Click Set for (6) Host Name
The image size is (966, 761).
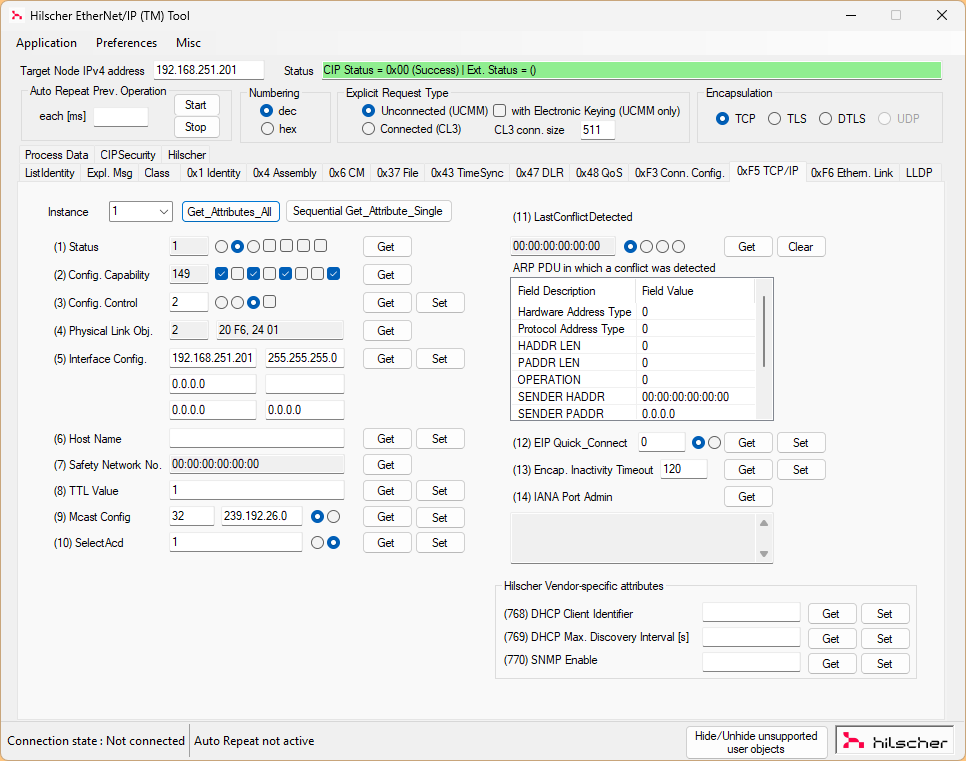[440, 439]
